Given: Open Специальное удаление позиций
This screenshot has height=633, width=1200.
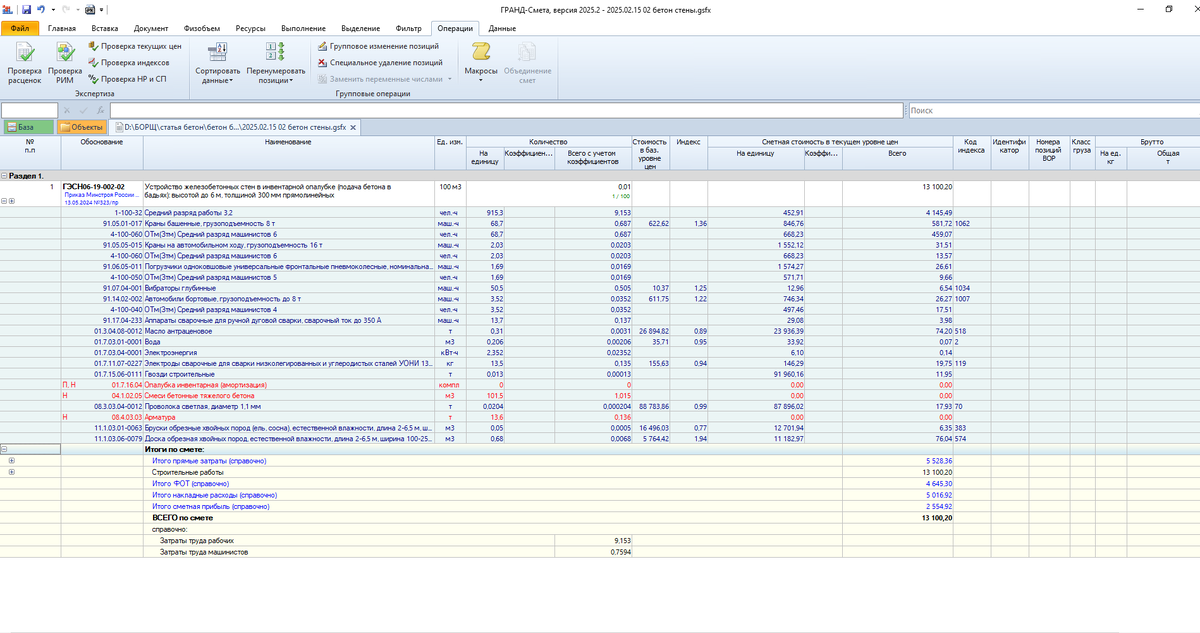Looking at the screenshot, I should click(380, 62).
